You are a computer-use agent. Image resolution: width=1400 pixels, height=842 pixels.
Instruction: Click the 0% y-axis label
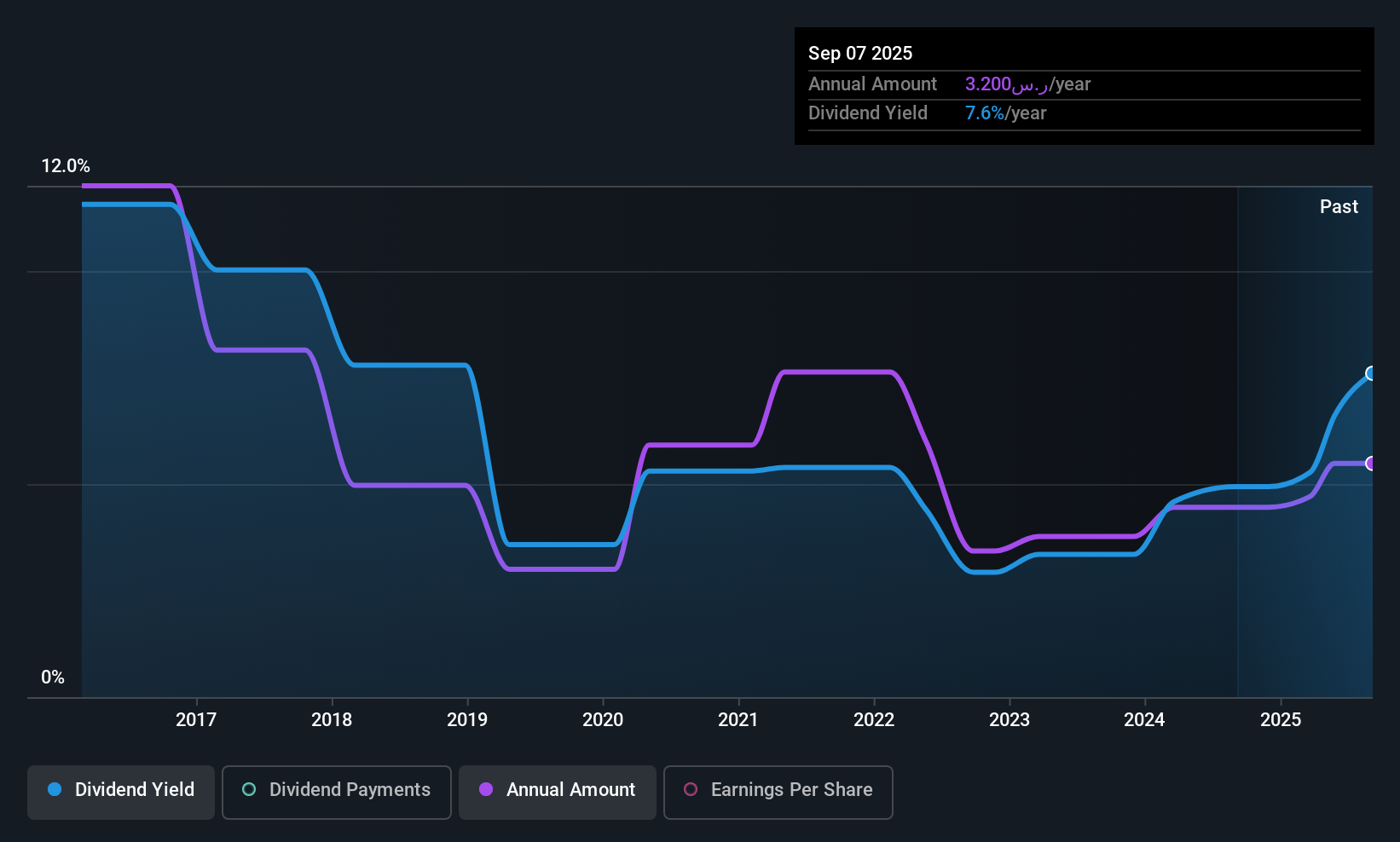pyautogui.click(x=53, y=678)
